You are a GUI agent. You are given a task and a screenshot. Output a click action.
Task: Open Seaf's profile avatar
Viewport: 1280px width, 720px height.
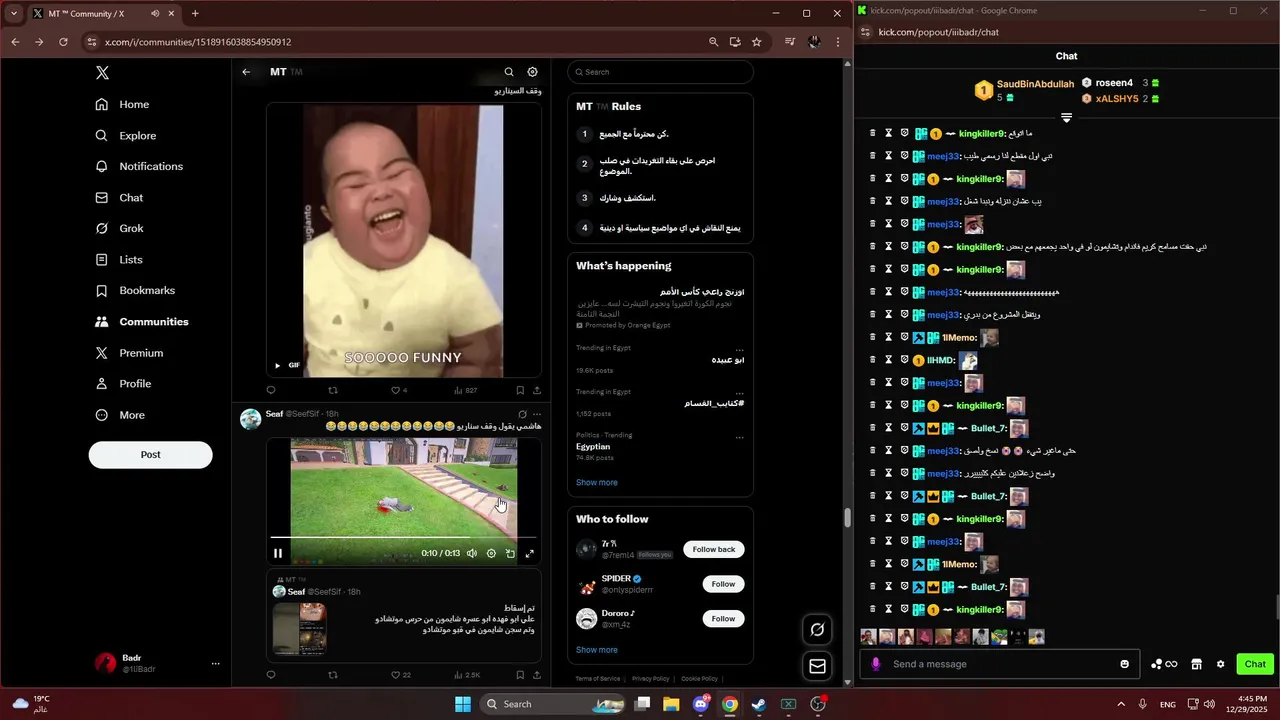(x=251, y=419)
